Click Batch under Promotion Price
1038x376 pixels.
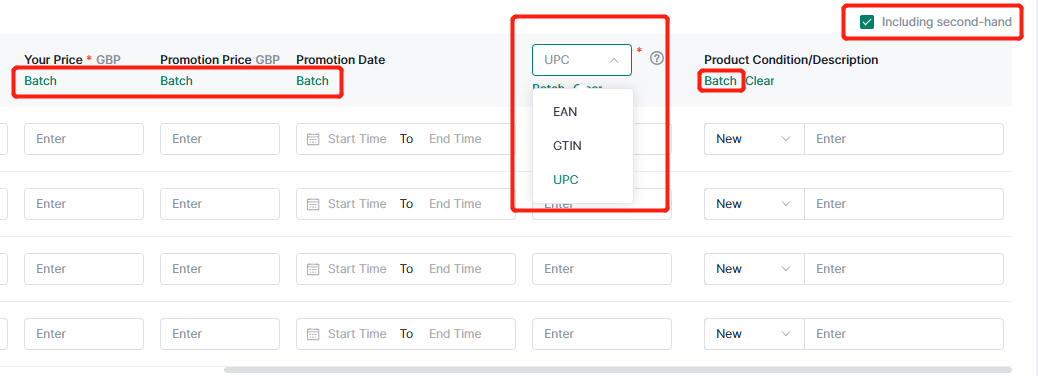tap(176, 81)
